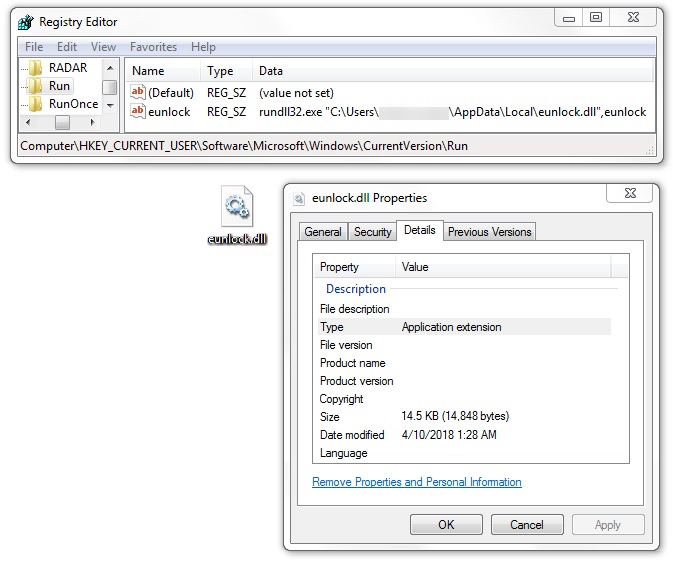Image resolution: width=673 pixels, height=562 pixels.
Task: Click the Value column header
Action: [503, 267]
